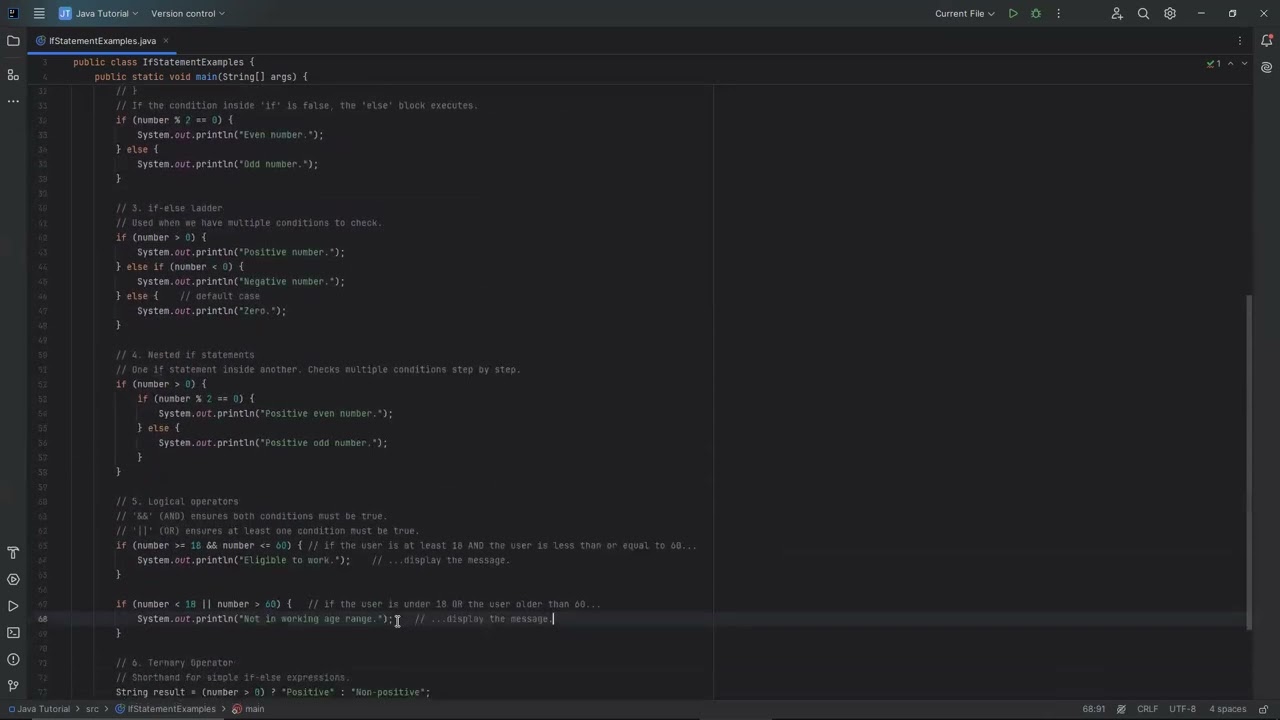Click comment '// 4. Nested if statements'

pos(185,355)
